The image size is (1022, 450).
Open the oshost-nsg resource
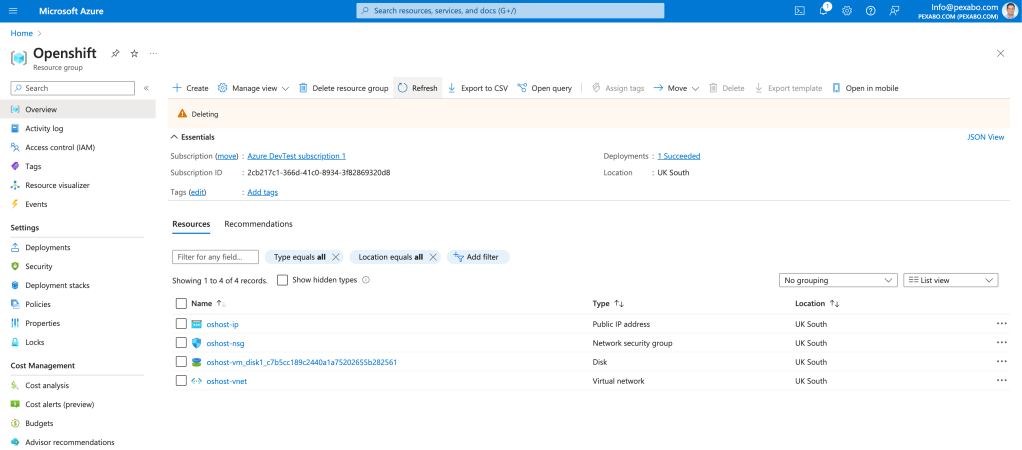(x=226, y=343)
